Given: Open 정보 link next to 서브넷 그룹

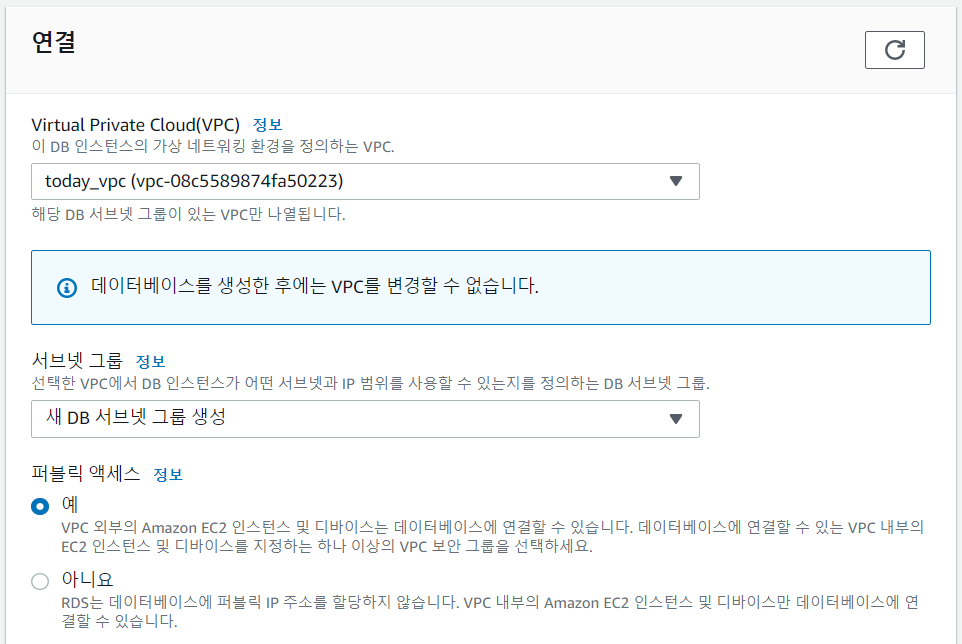Looking at the screenshot, I should coord(150,361).
